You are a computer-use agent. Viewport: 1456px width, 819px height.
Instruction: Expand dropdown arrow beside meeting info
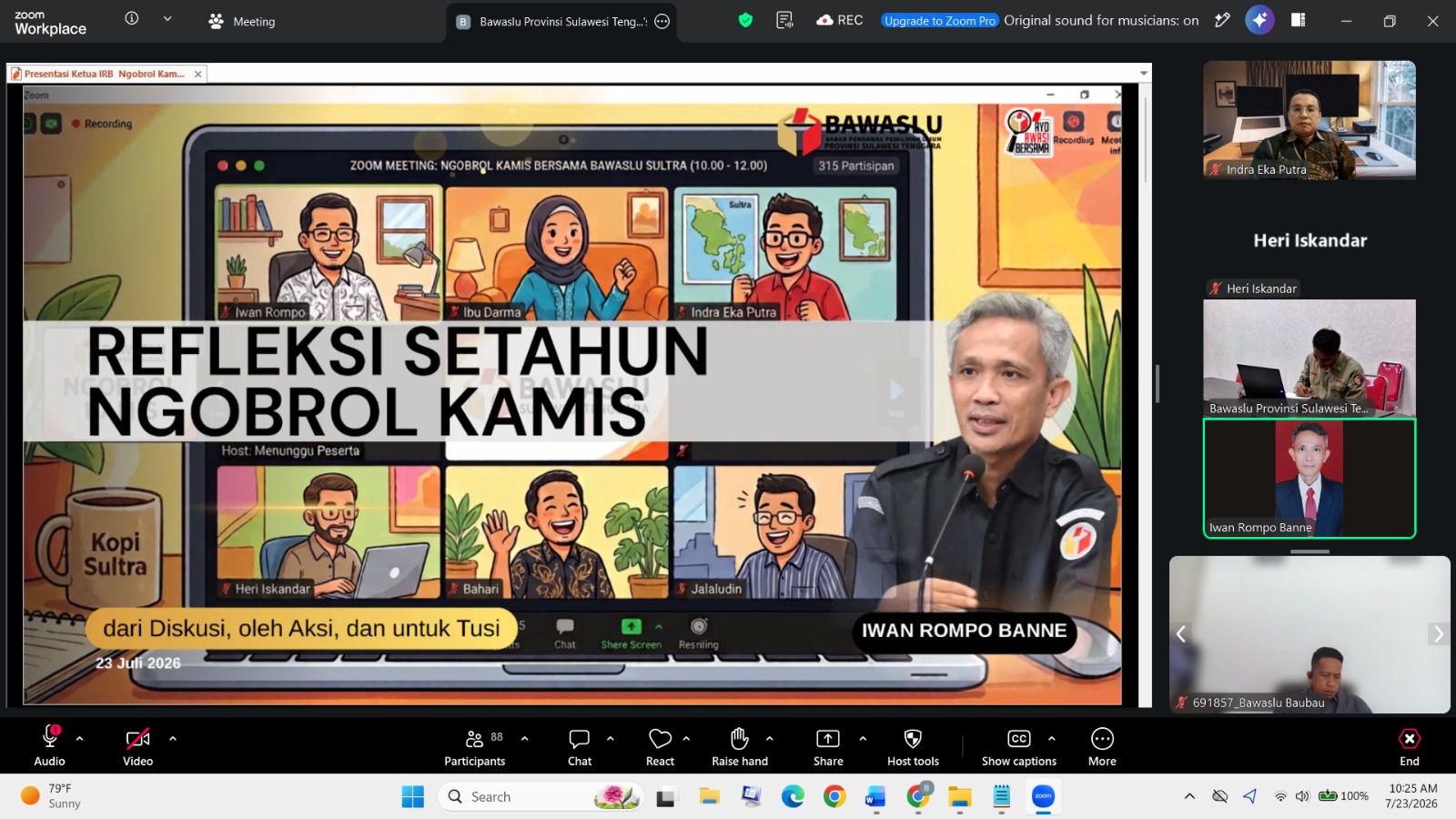point(167,18)
